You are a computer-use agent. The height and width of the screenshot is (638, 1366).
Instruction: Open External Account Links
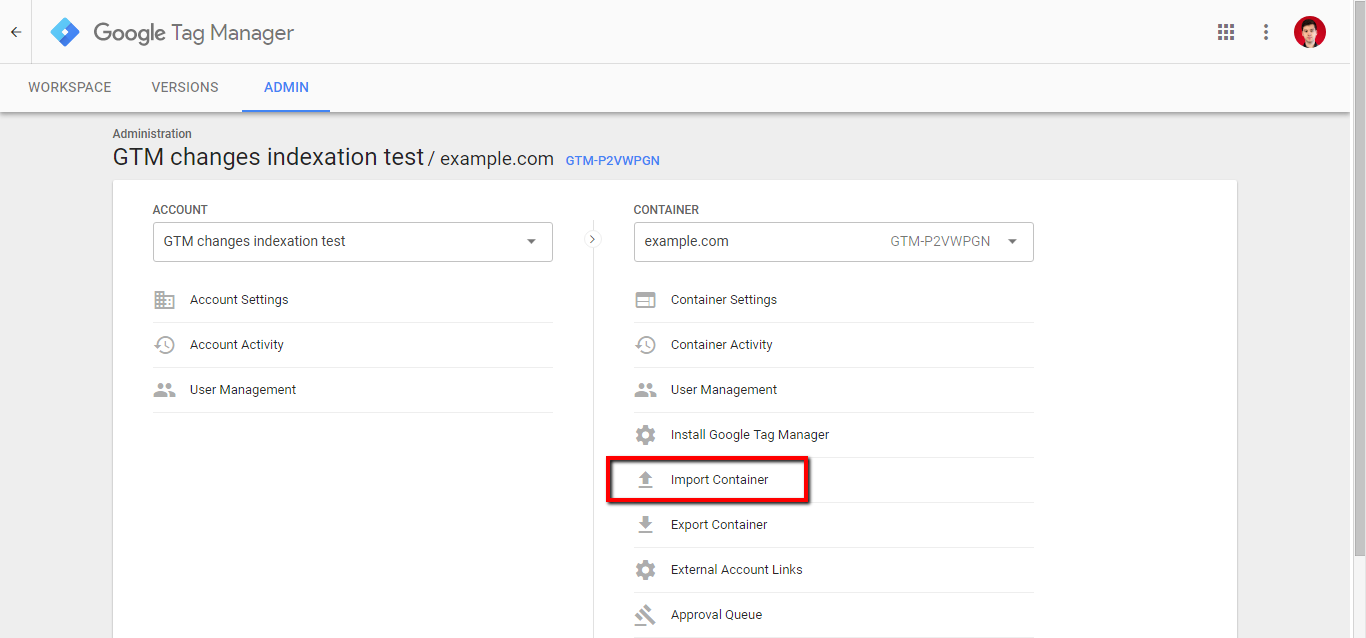pyautogui.click(x=736, y=570)
